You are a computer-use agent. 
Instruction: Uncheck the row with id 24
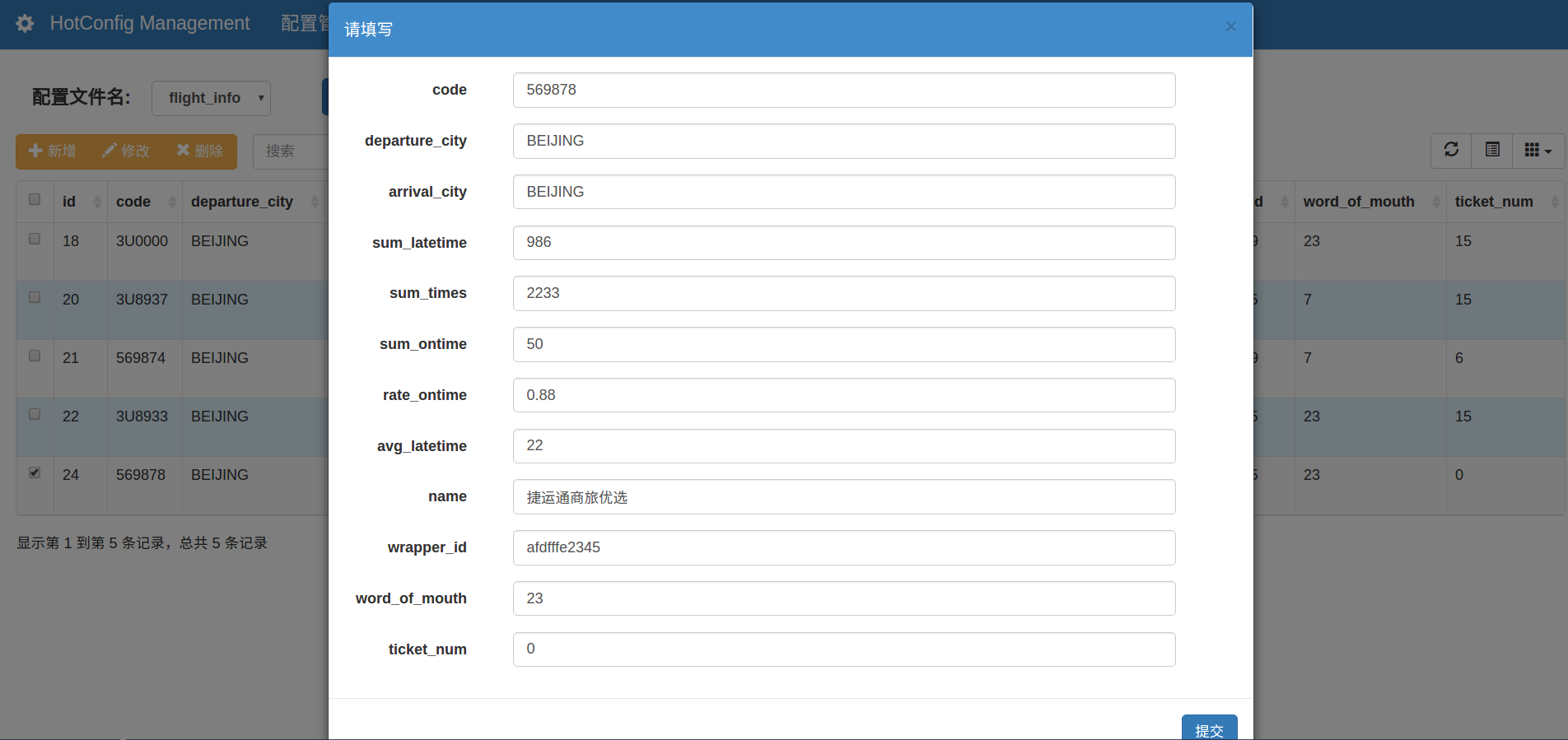click(x=35, y=473)
